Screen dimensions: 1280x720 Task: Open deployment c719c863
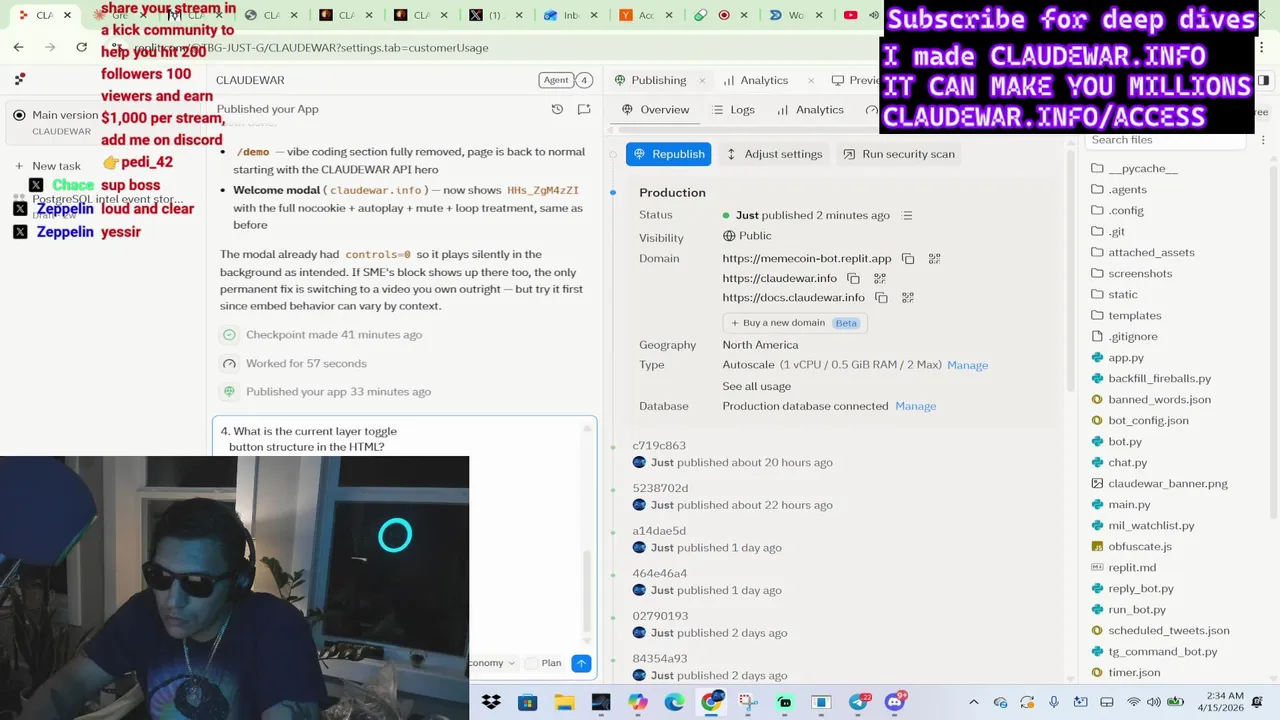[659, 446]
